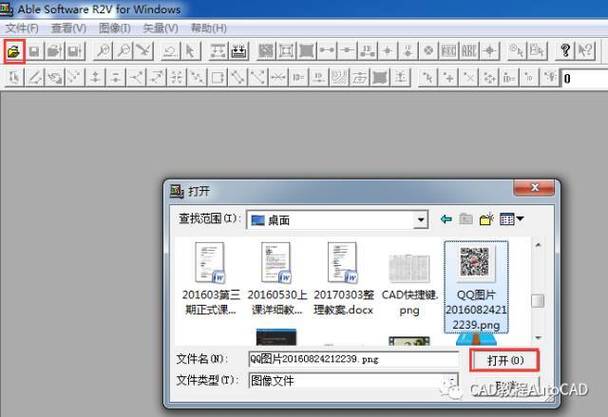This screenshot has height=417, width=608.
Task: Select the arrow pointer tool
Action: pyautogui.click(x=189, y=50)
